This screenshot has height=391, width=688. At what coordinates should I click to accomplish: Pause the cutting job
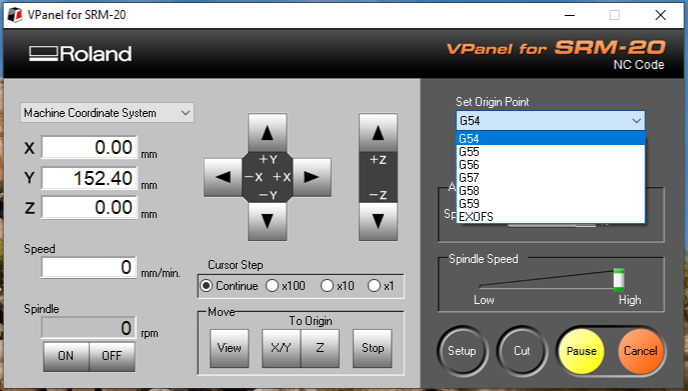[x=581, y=351]
